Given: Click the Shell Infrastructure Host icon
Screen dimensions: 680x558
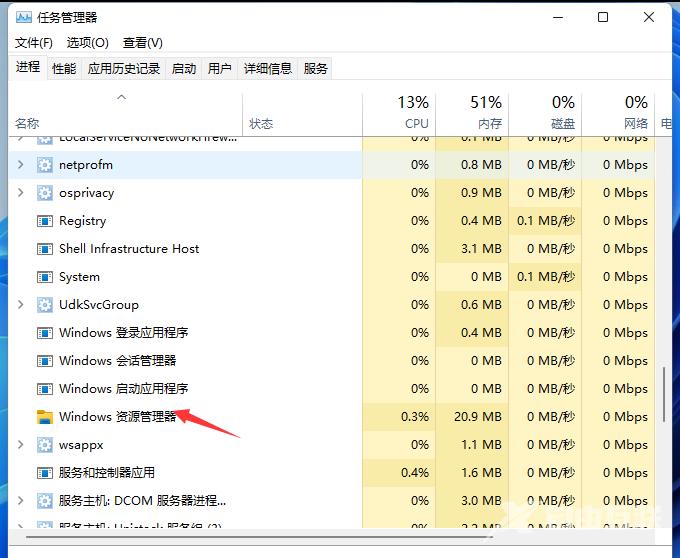Looking at the screenshot, I should [x=45, y=249].
